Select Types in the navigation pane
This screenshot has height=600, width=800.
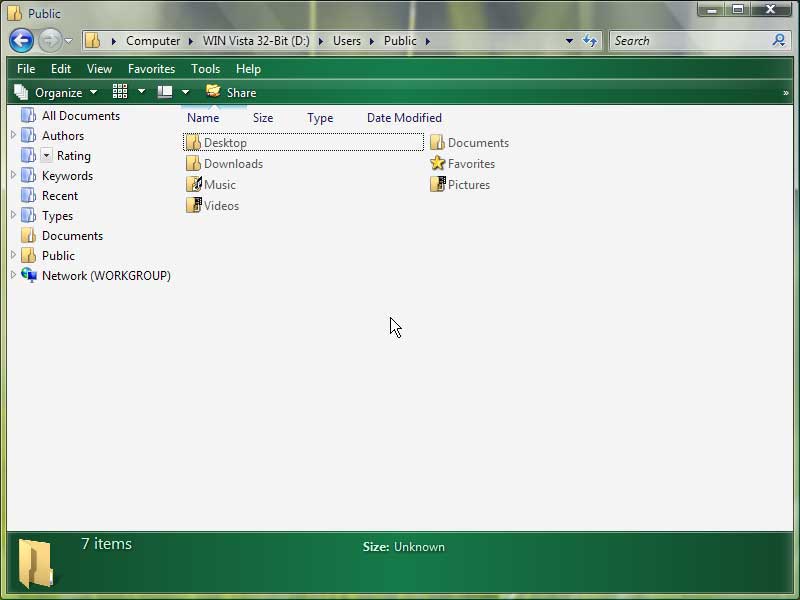57,216
